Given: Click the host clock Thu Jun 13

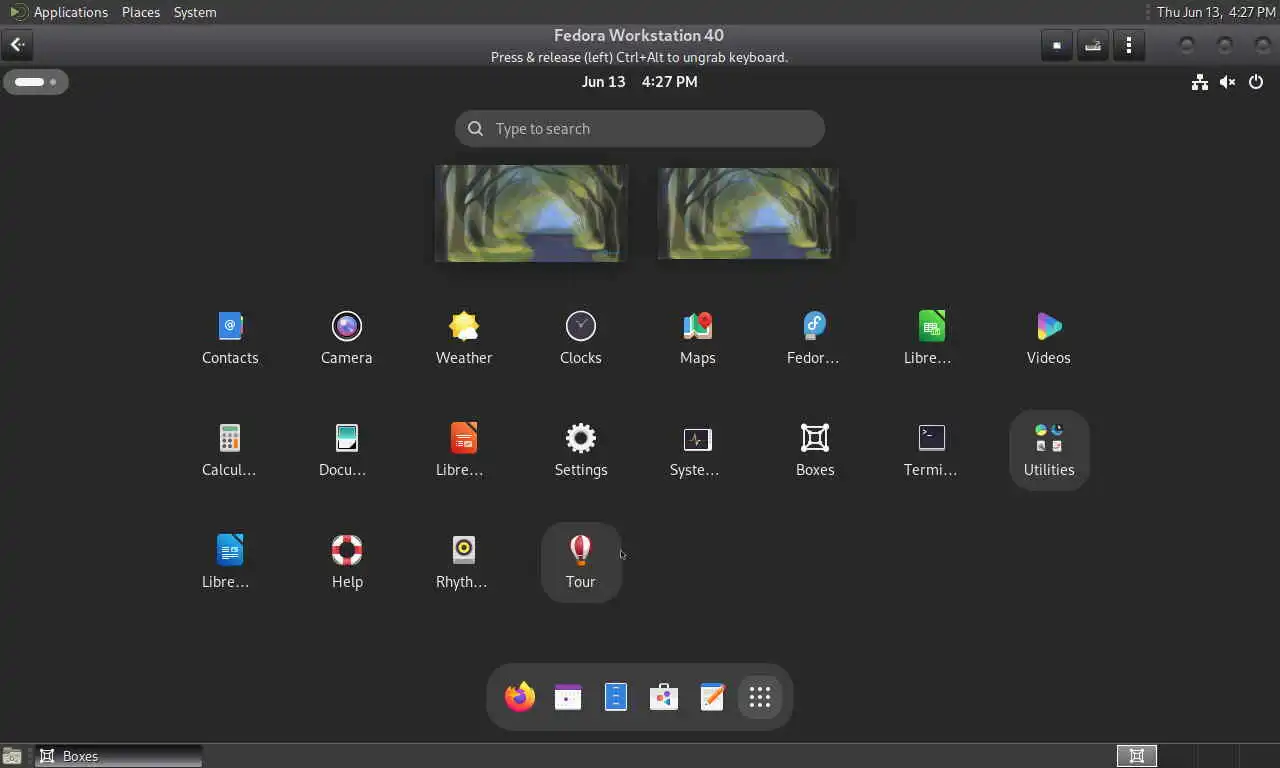Looking at the screenshot, I should (1214, 12).
